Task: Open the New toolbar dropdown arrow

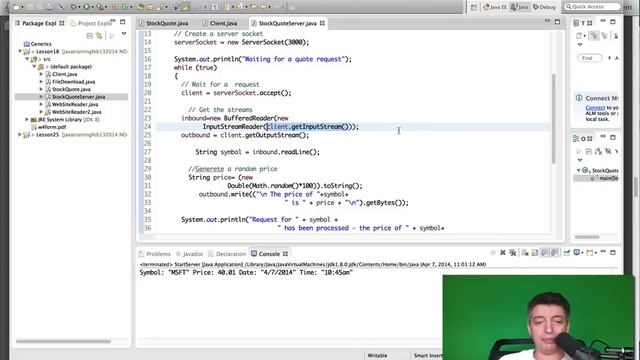Action: pyautogui.click(x=22, y=7)
